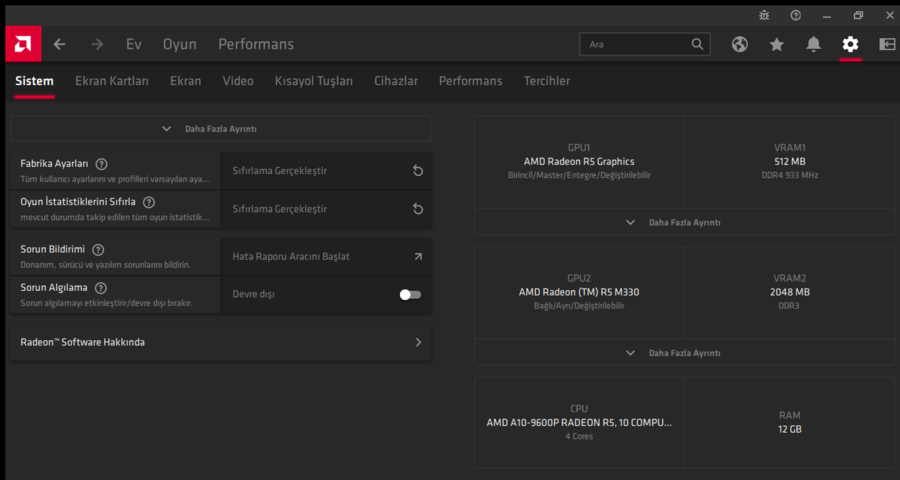This screenshot has height=480, width=900.
Task: Click AMD Radeon R5 Graphics text
Action: tap(579, 161)
